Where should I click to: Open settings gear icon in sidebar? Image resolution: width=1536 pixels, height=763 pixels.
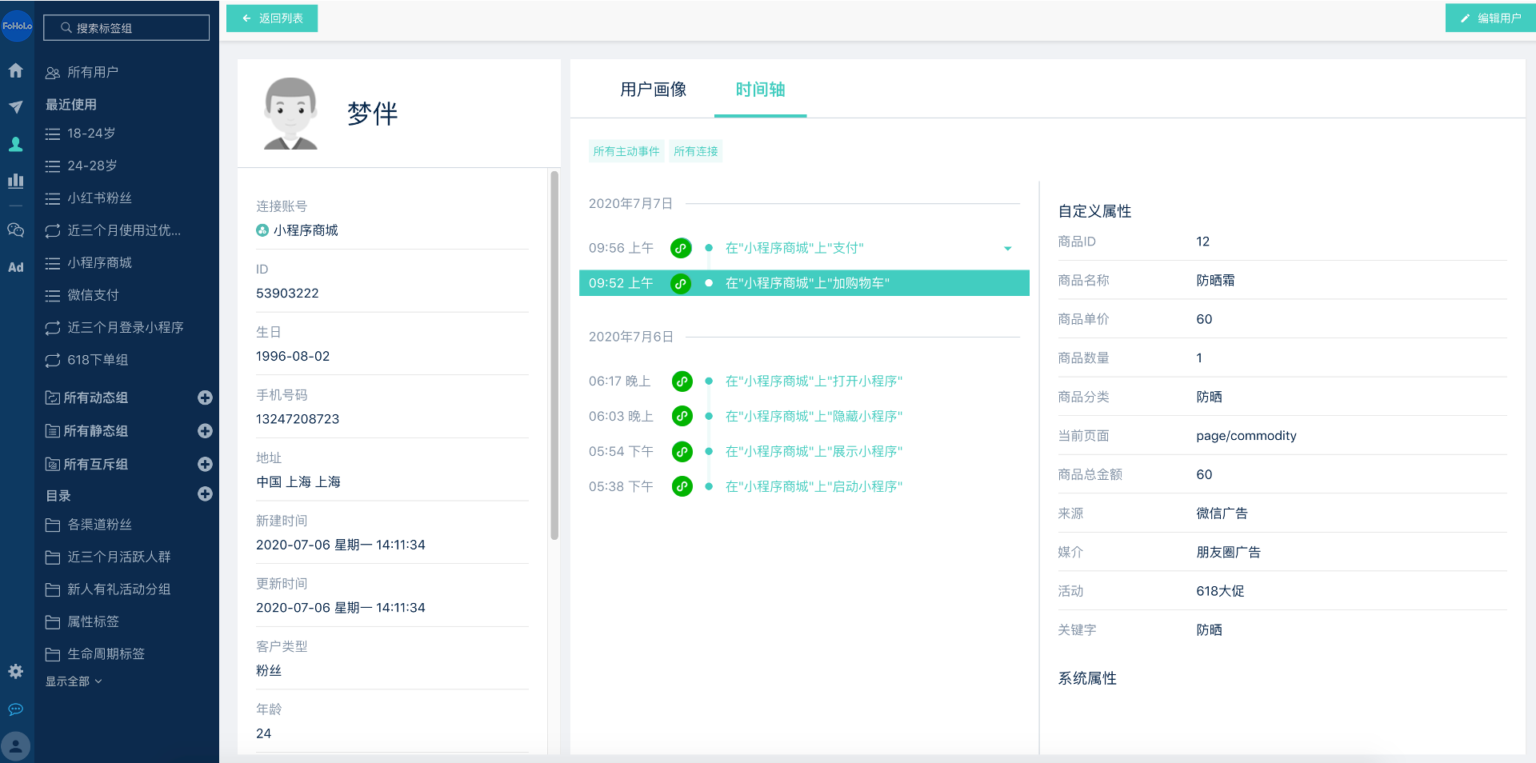tap(16, 672)
